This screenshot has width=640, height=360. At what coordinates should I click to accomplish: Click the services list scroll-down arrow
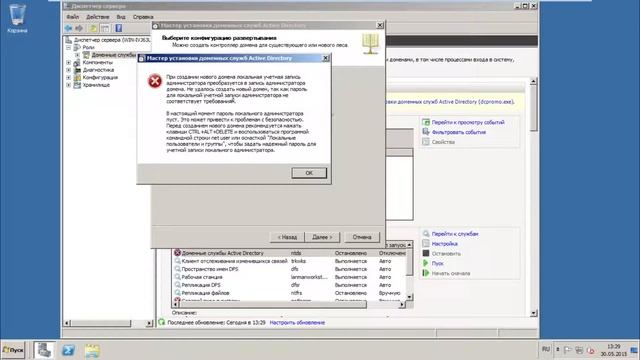coord(409,297)
